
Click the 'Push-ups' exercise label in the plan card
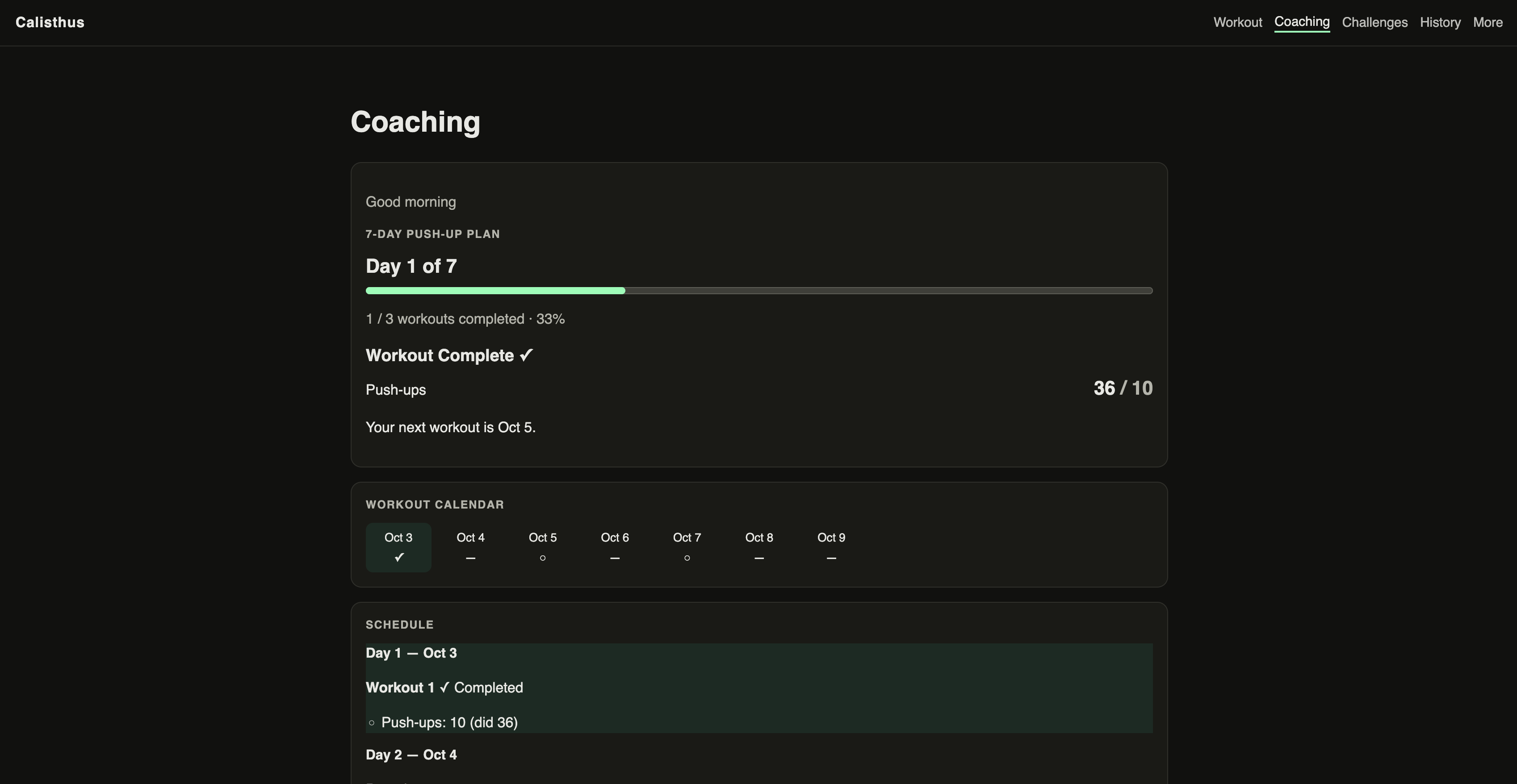tap(396, 390)
